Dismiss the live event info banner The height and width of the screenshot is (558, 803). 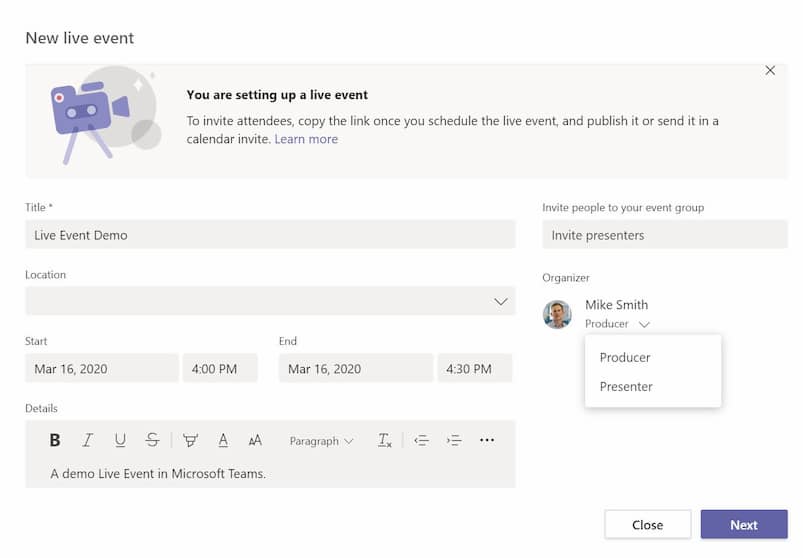(x=770, y=71)
